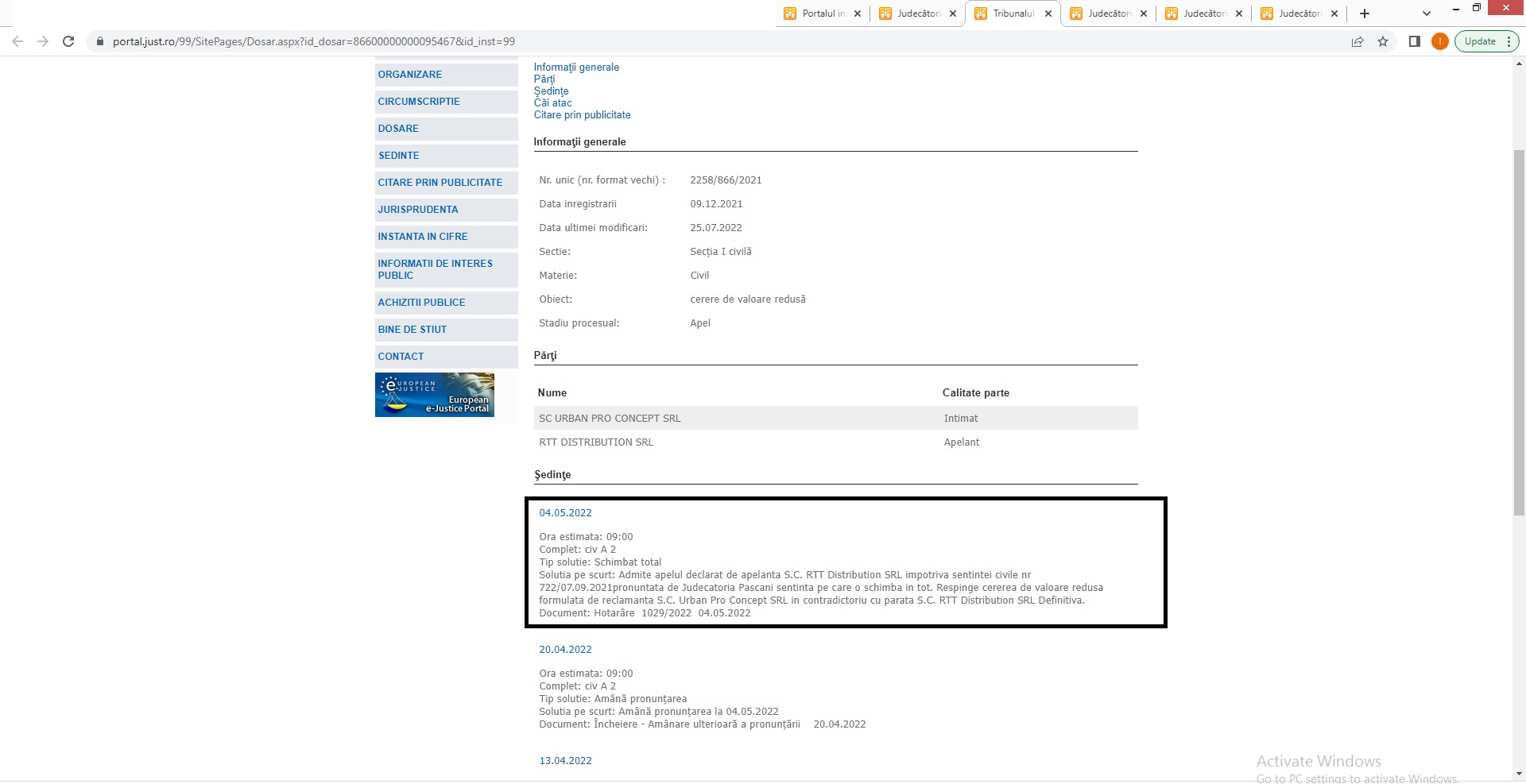Open the 04.05.2022 hearing date link
The image size is (1526, 784).
(x=565, y=513)
